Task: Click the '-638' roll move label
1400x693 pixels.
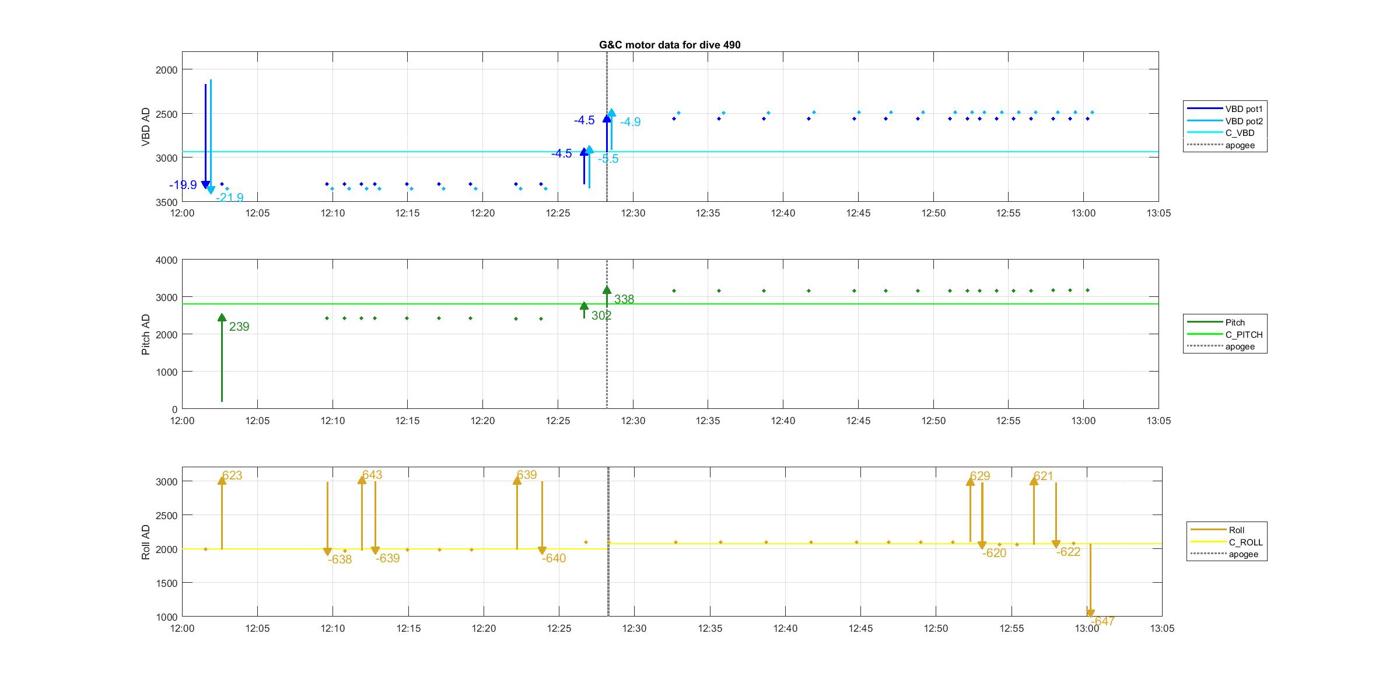Action: [340, 559]
